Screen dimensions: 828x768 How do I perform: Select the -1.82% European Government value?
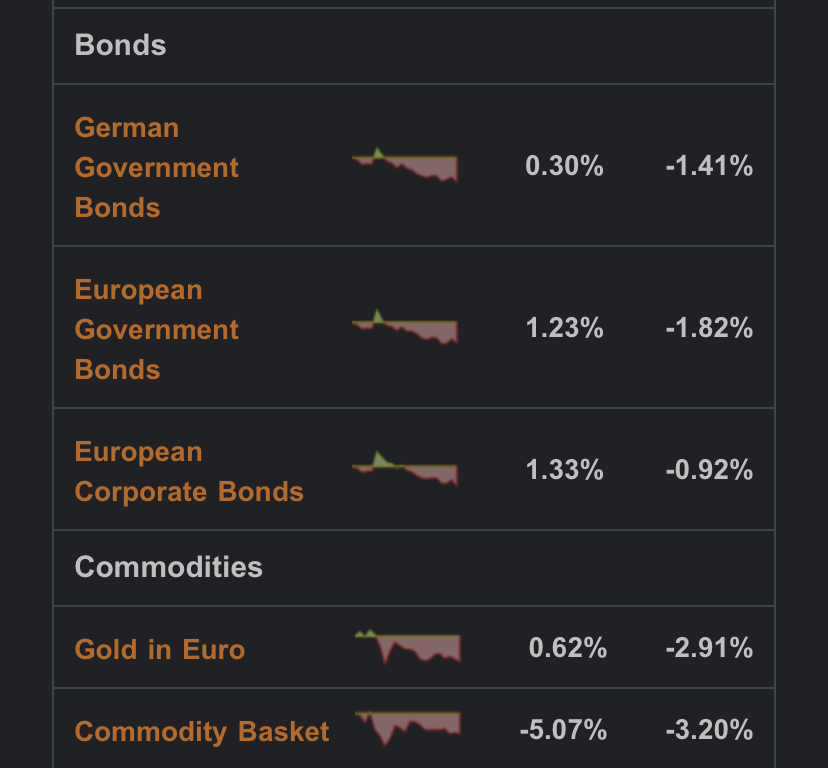click(x=709, y=328)
